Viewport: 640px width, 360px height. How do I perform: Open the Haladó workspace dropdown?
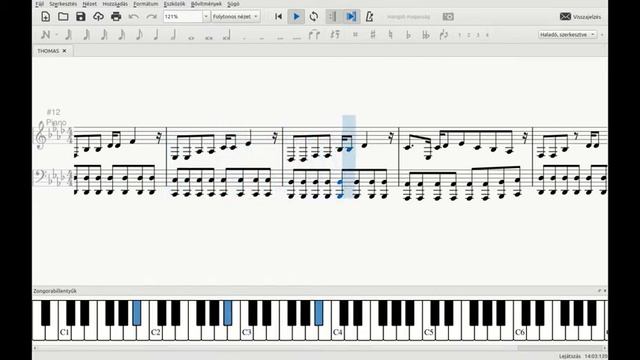pos(567,35)
